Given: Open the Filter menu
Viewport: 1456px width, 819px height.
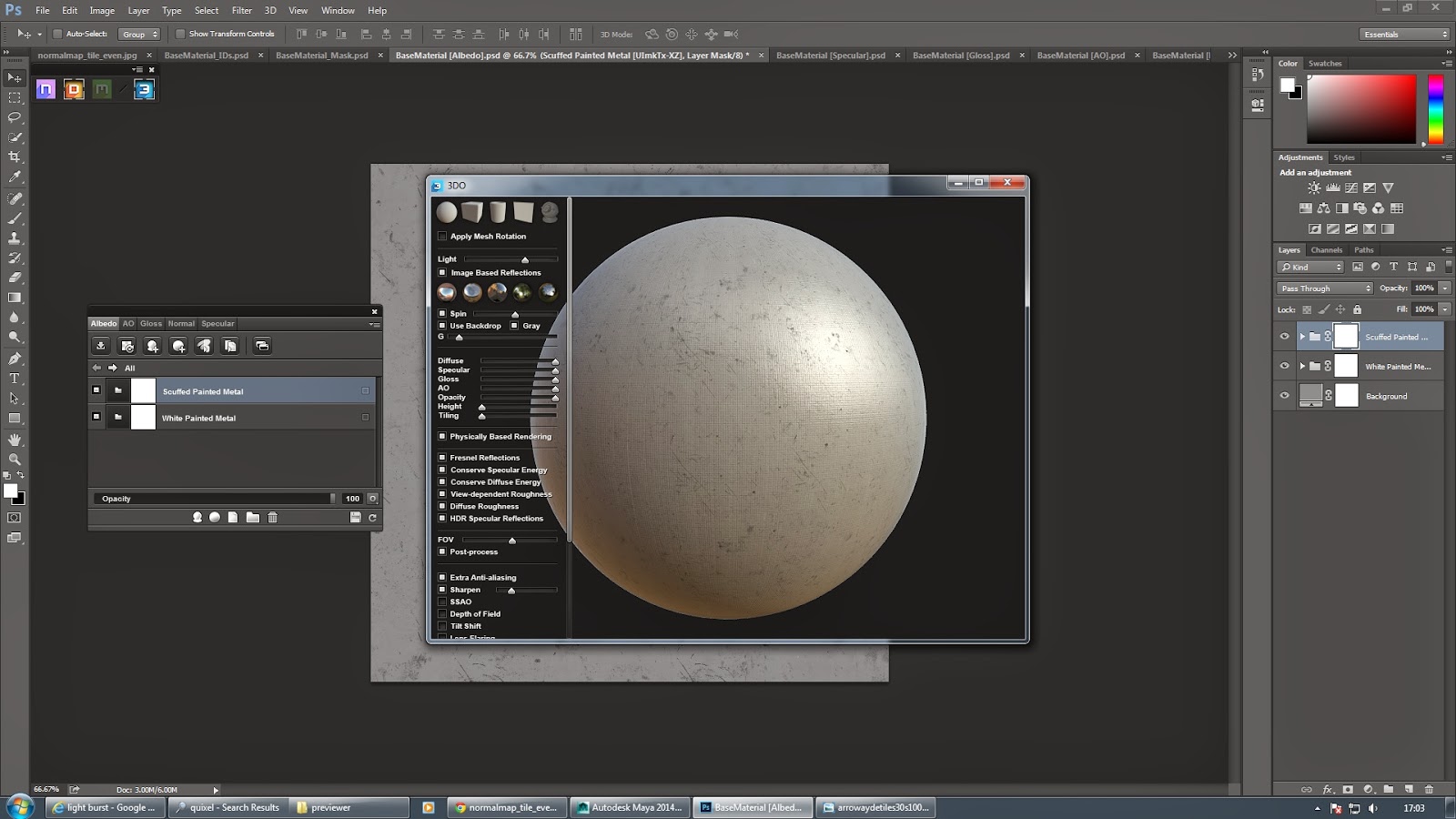Looking at the screenshot, I should pos(241,11).
